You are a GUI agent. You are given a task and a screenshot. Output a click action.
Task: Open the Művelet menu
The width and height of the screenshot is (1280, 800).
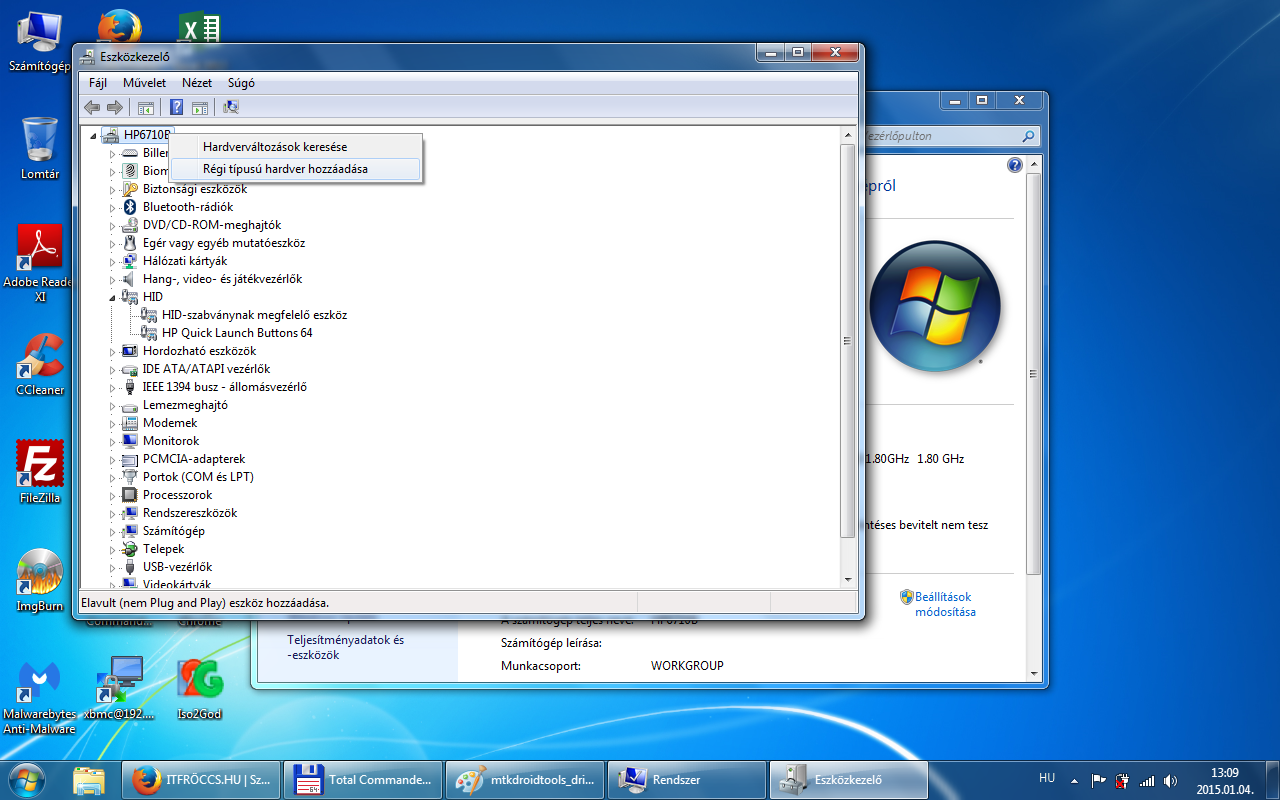click(144, 83)
